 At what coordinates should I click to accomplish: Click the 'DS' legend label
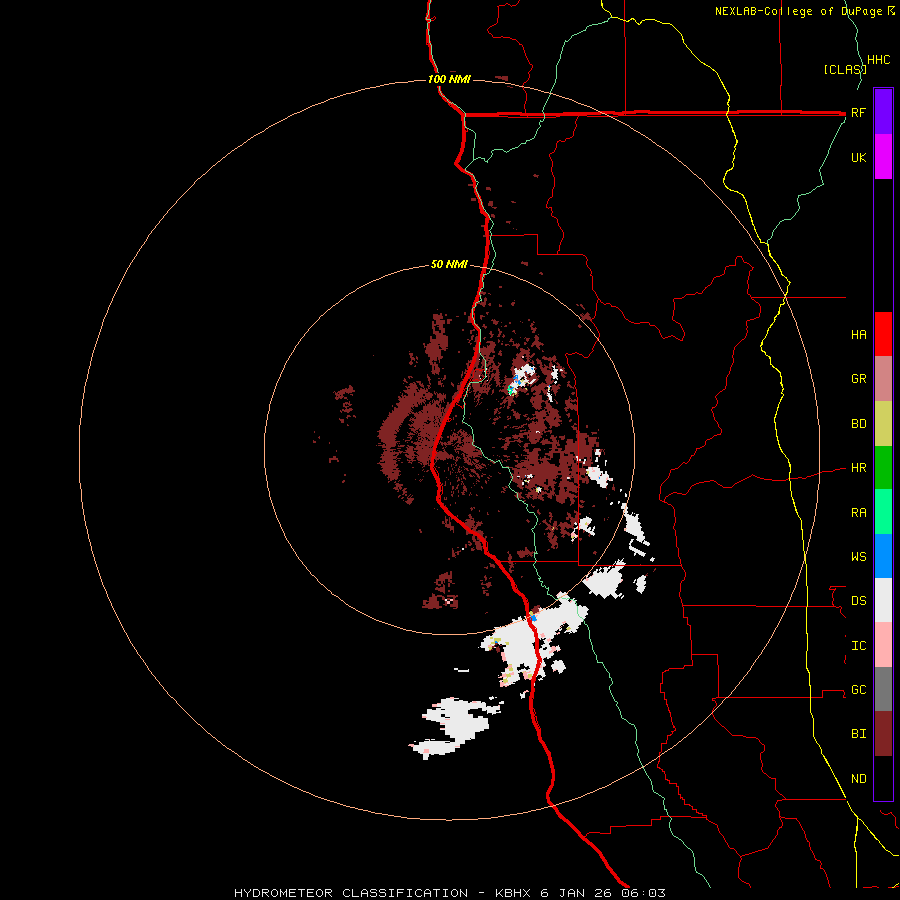coord(858,601)
